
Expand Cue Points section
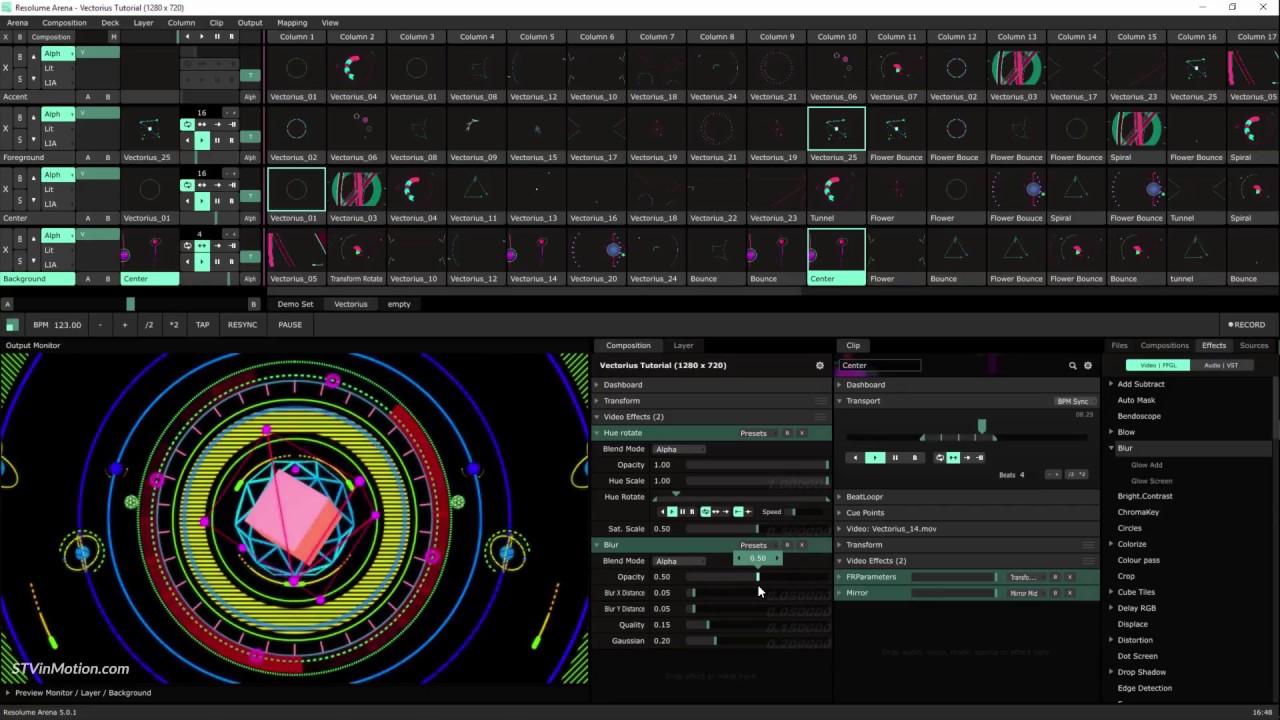pyautogui.click(x=967, y=513)
